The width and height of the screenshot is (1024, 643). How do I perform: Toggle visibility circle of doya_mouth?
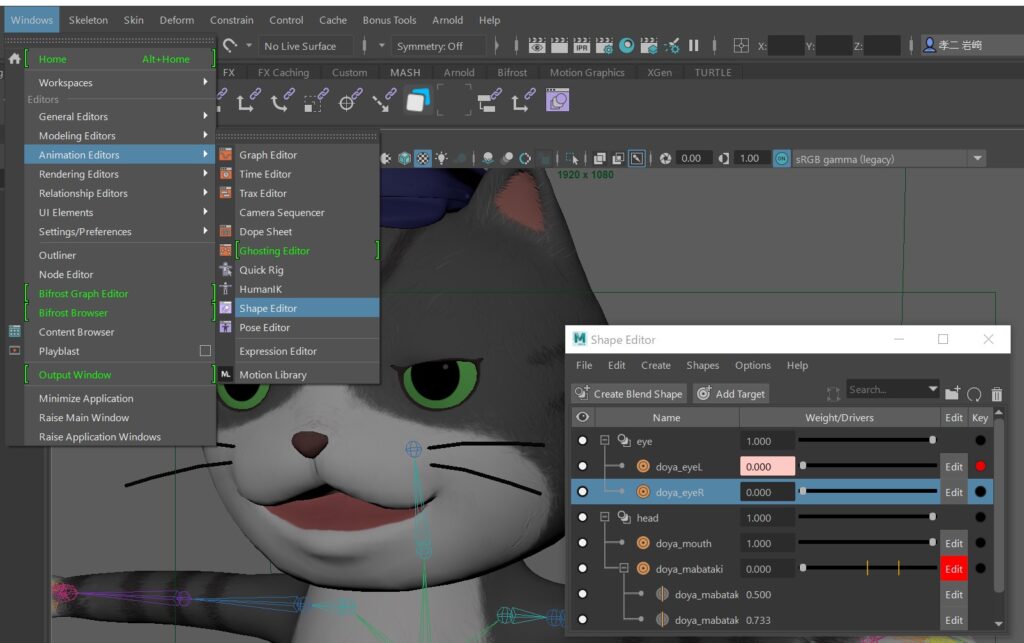tap(583, 542)
